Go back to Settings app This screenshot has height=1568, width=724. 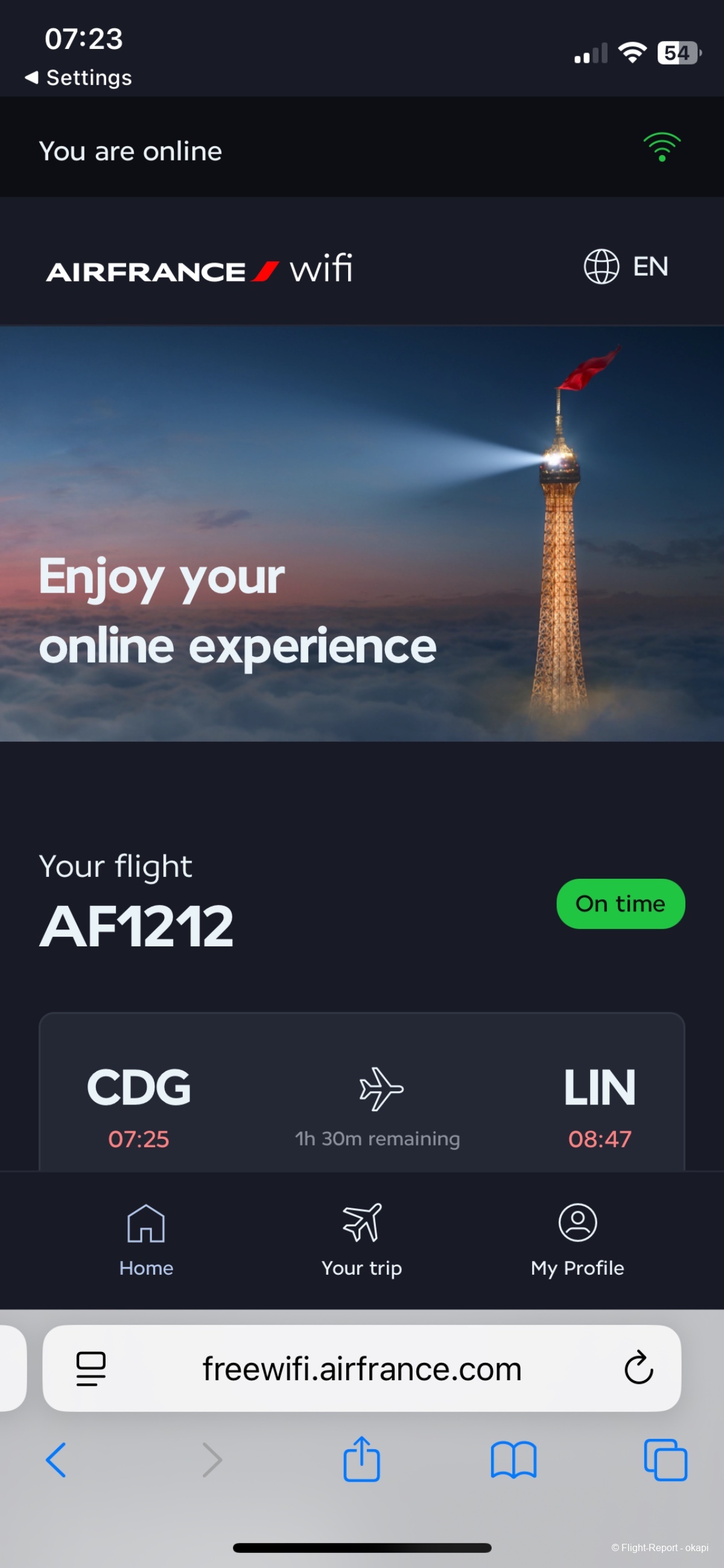78,77
